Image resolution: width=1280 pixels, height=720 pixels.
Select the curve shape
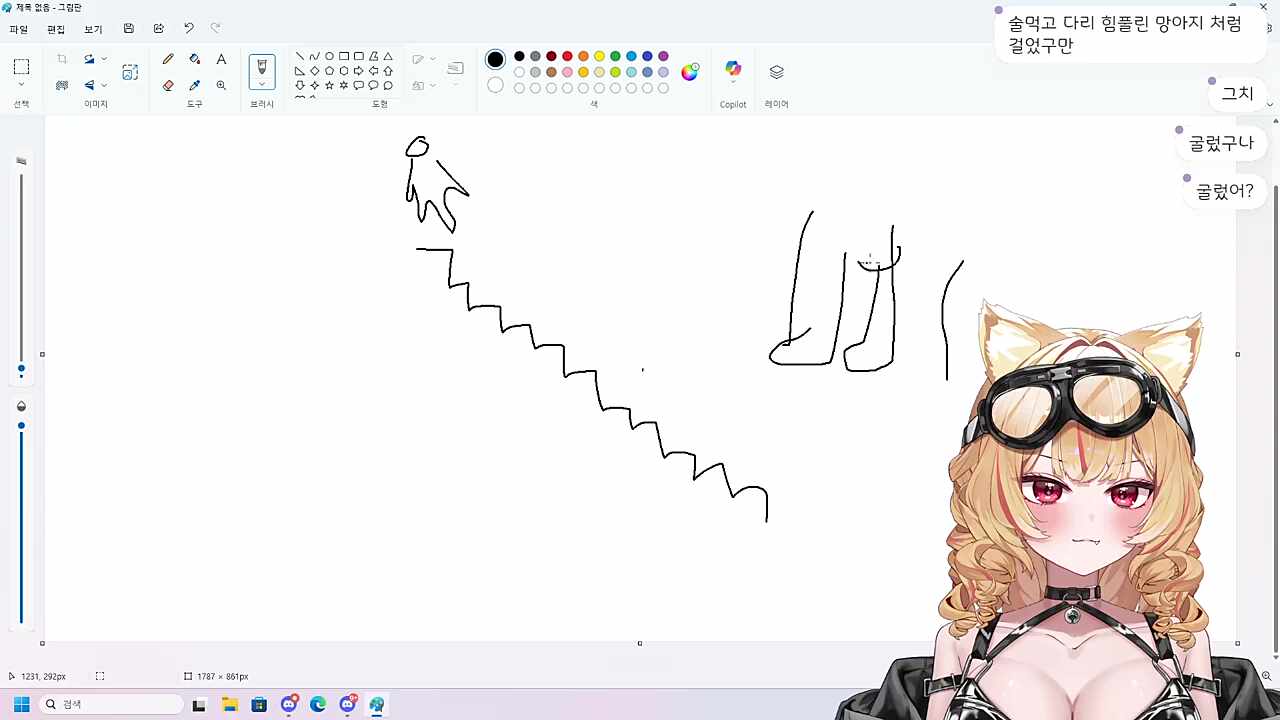click(x=314, y=56)
